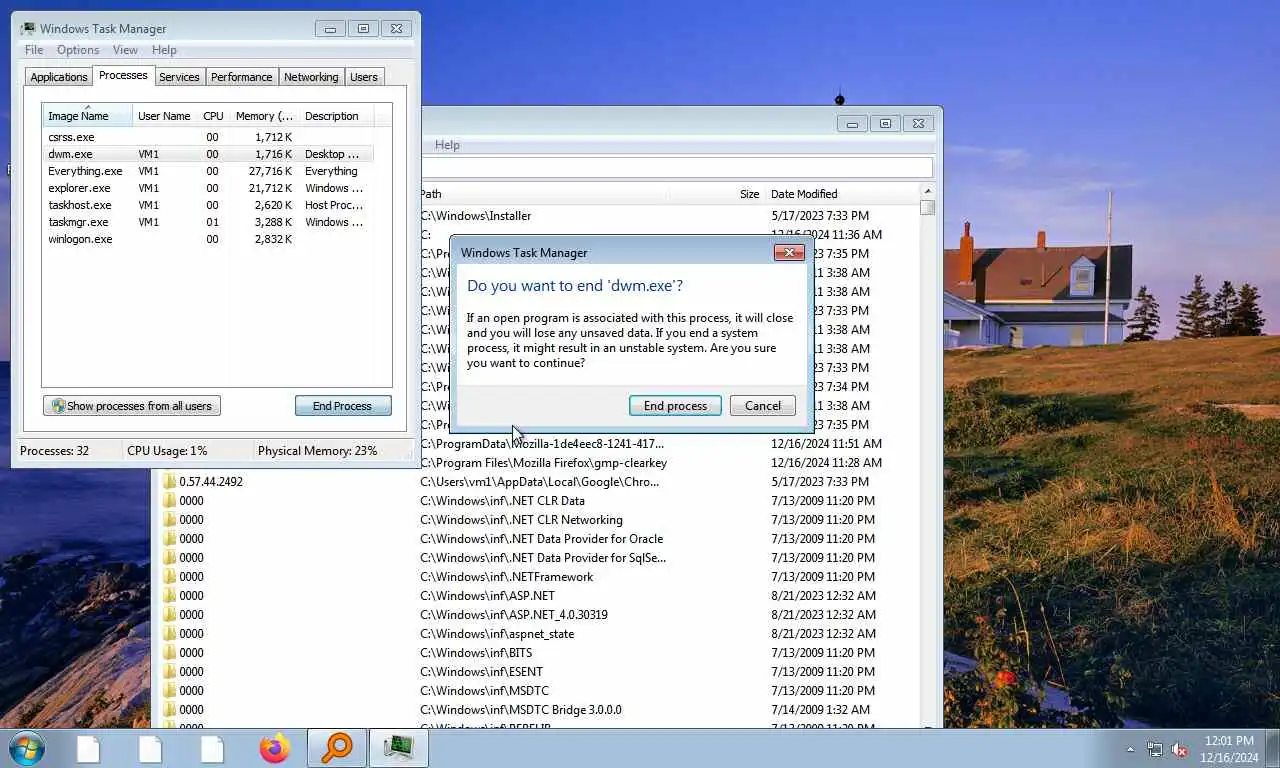This screenshot has height=768, width=1280.
Task: Click folder icon in the .NET CLR Data row
Action: pos(170,501)
